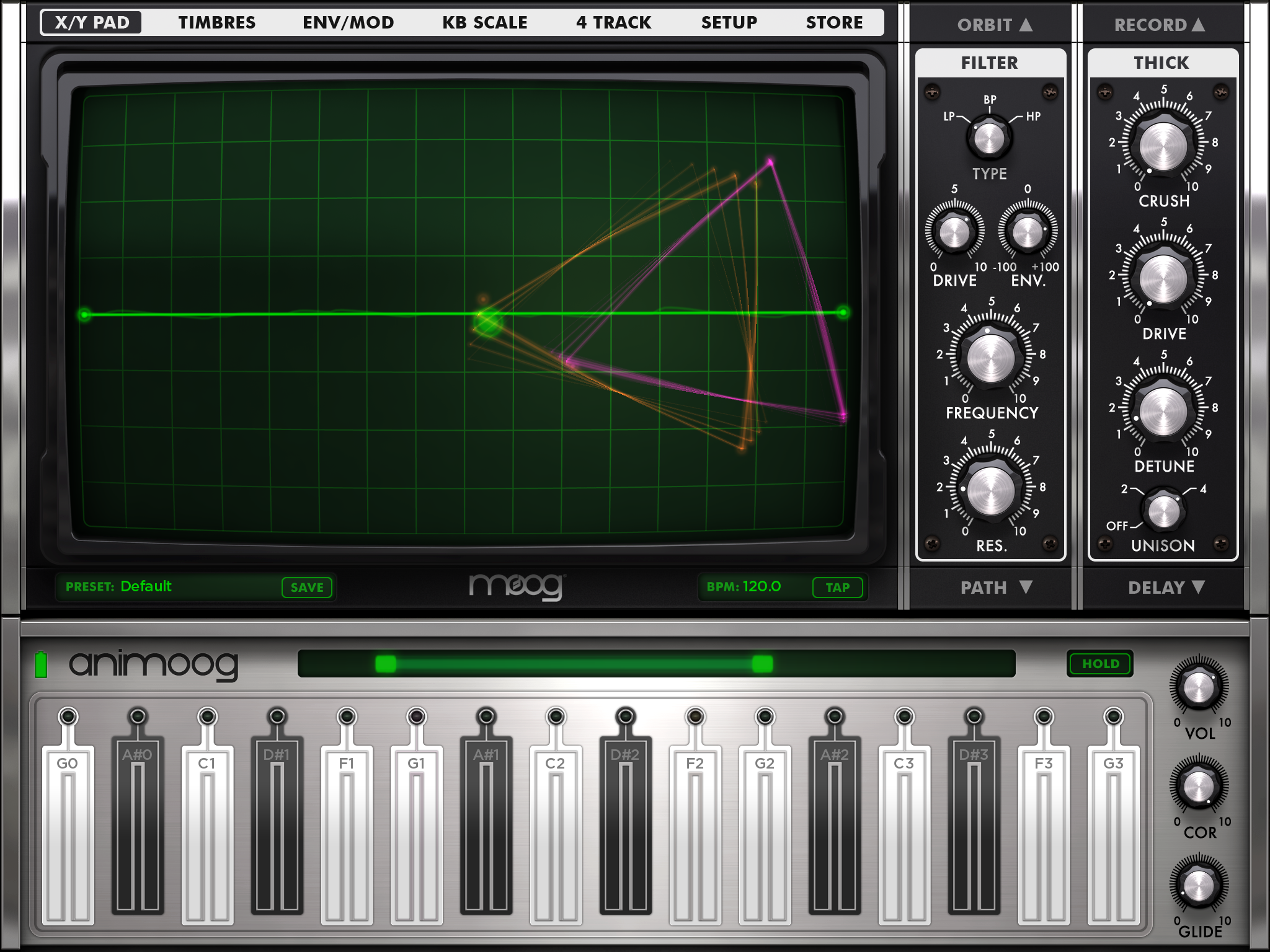Play the F3 key
Screen dimensions: 1270x952
point(1044,835)
